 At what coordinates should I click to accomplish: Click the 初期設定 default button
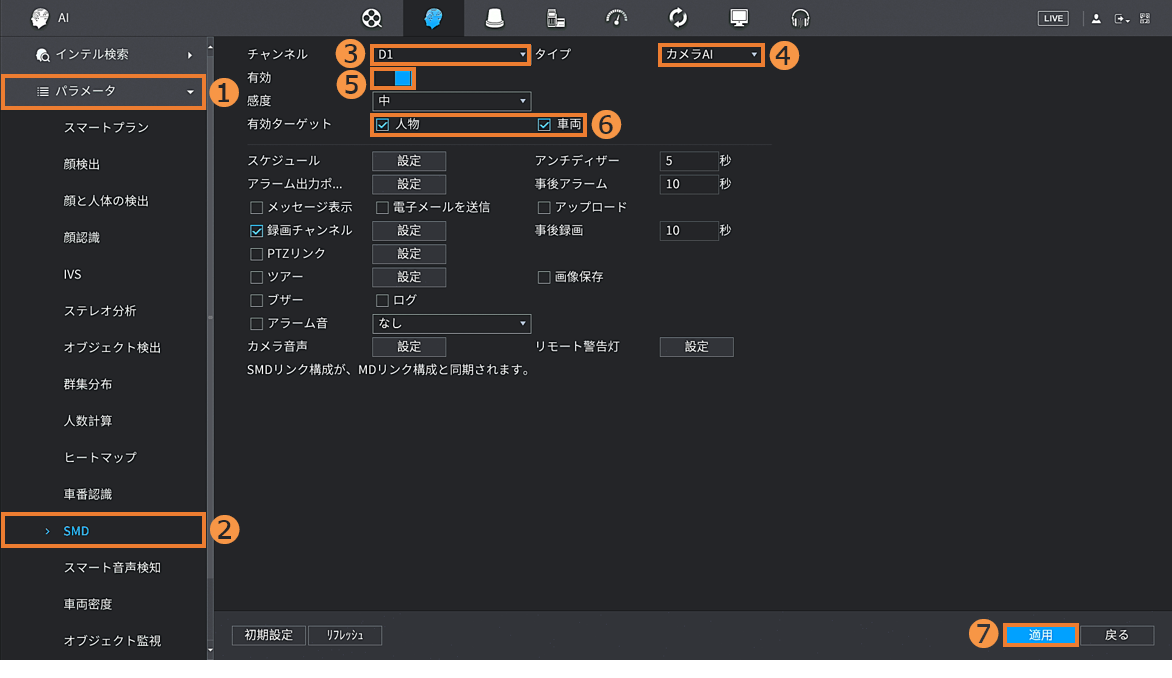click(268, 635)
